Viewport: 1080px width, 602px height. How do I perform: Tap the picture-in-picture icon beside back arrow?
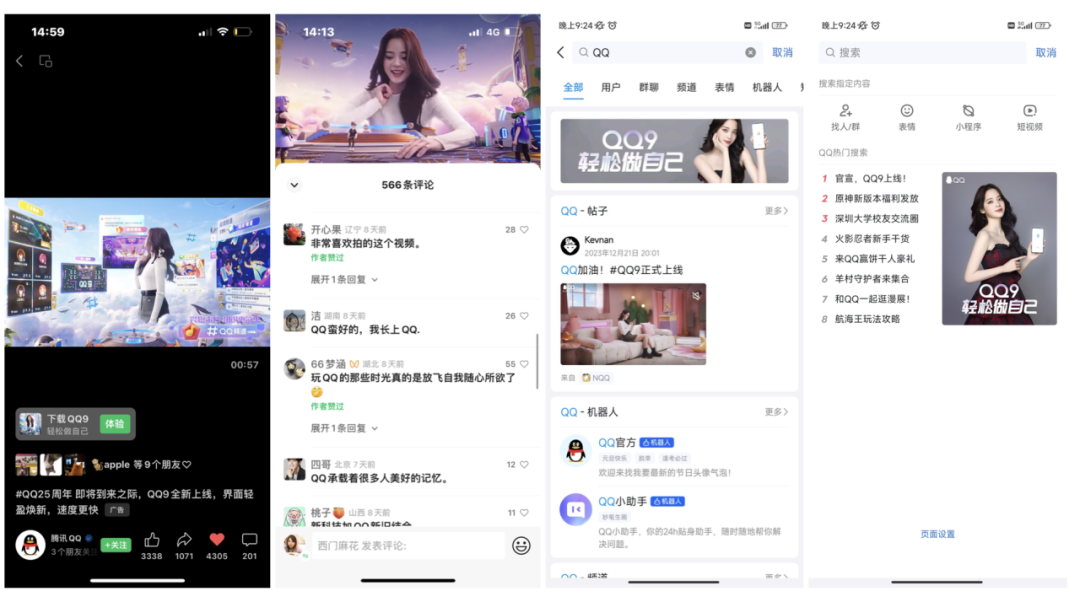pyautogui.click(x=45, y=61)
